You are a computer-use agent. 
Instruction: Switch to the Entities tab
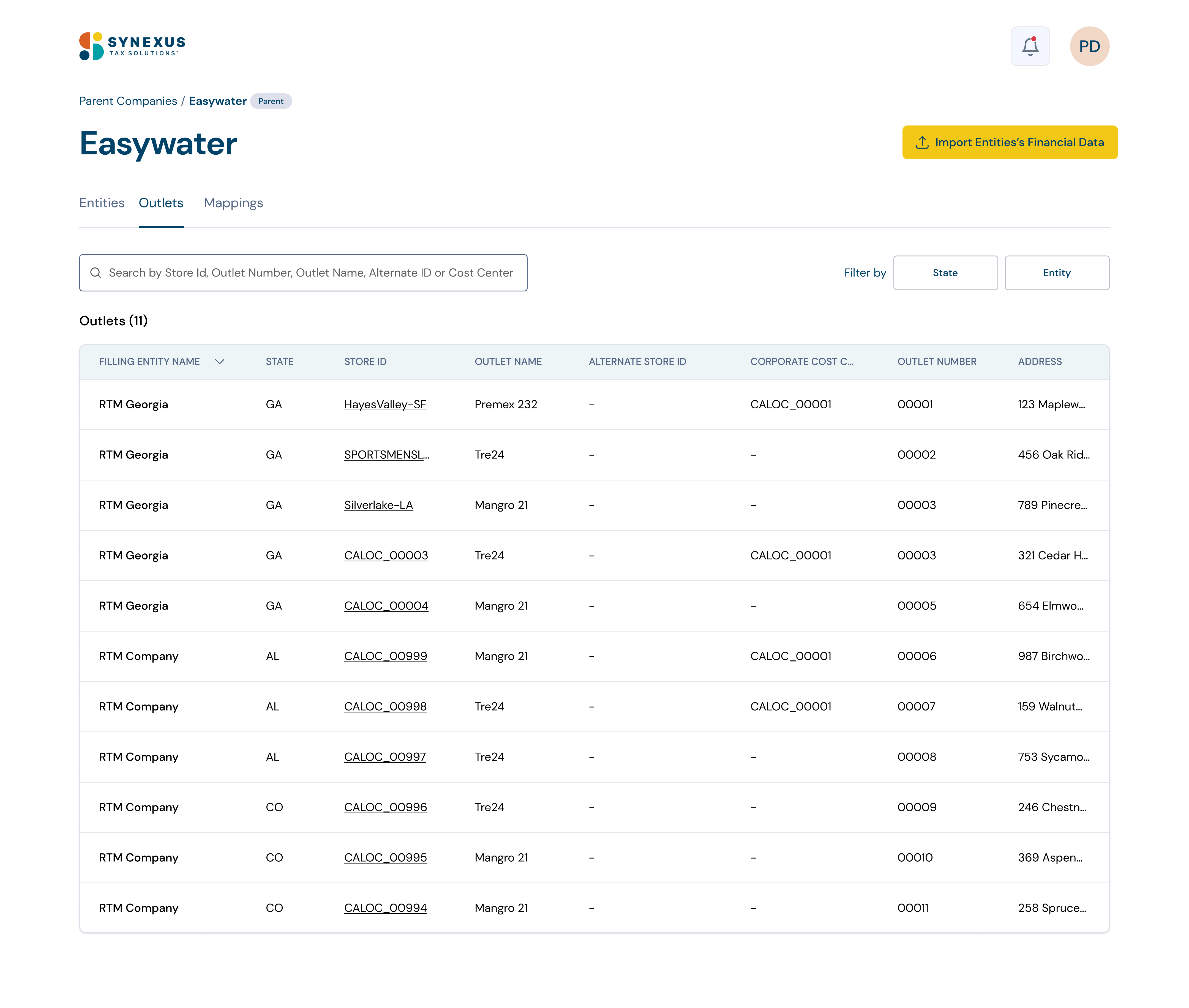[x=102, y=203]
